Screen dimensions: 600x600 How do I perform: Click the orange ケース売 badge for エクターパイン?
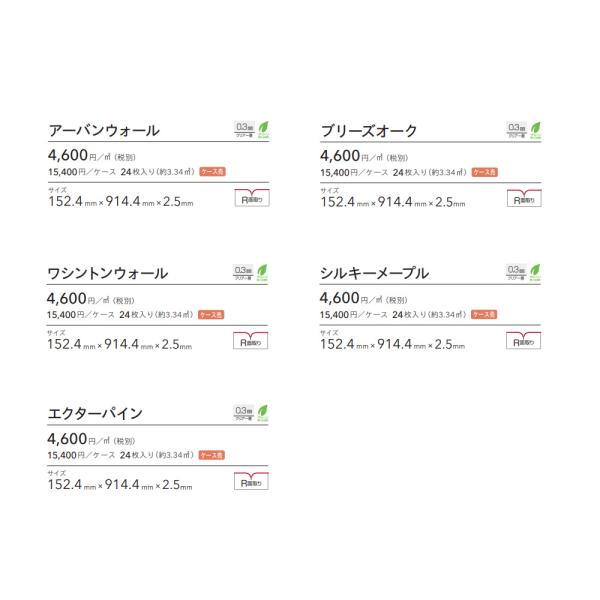pyautogui.click(x=212, y=455)
